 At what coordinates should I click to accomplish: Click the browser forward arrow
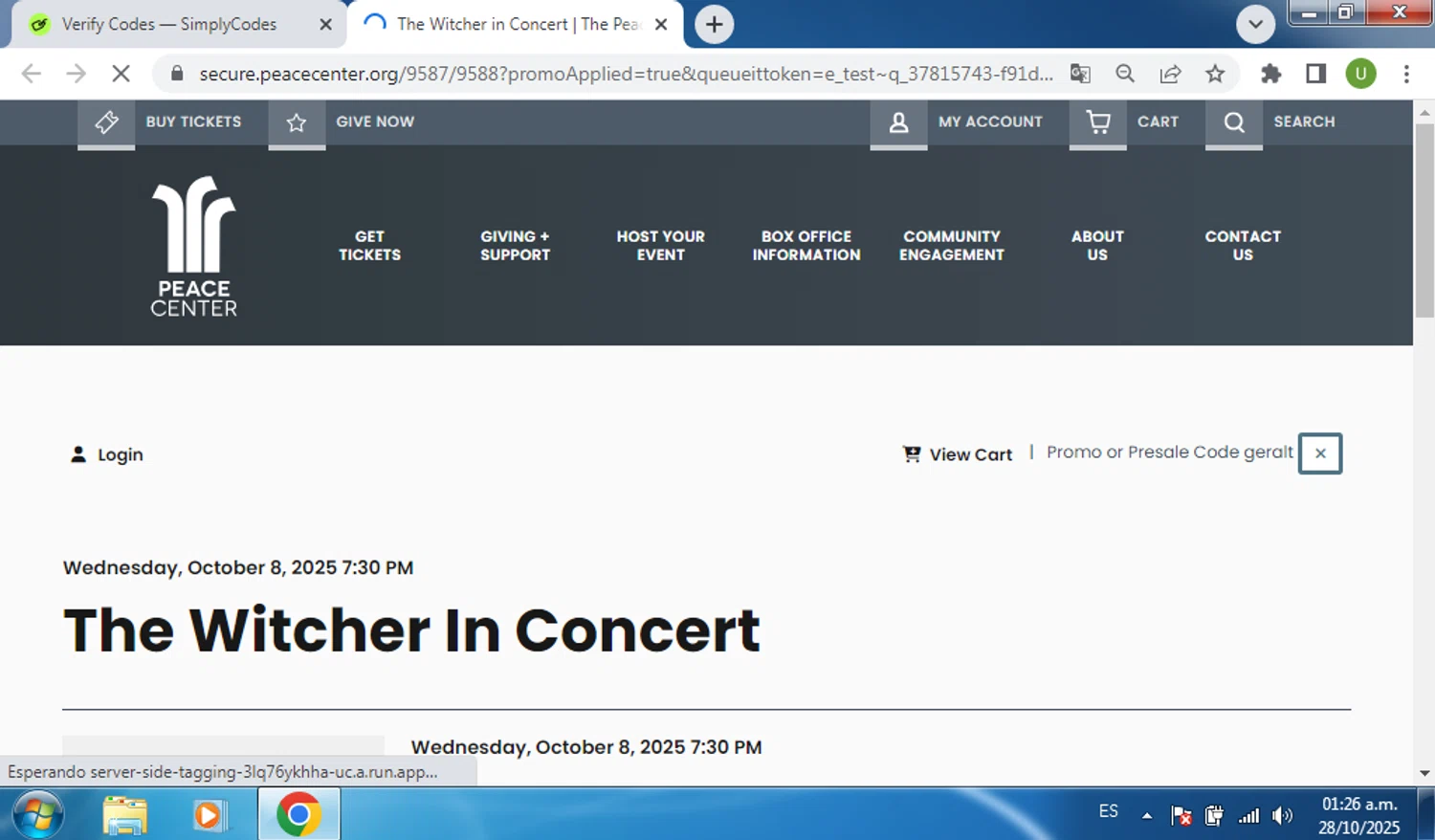pos(76,74)
